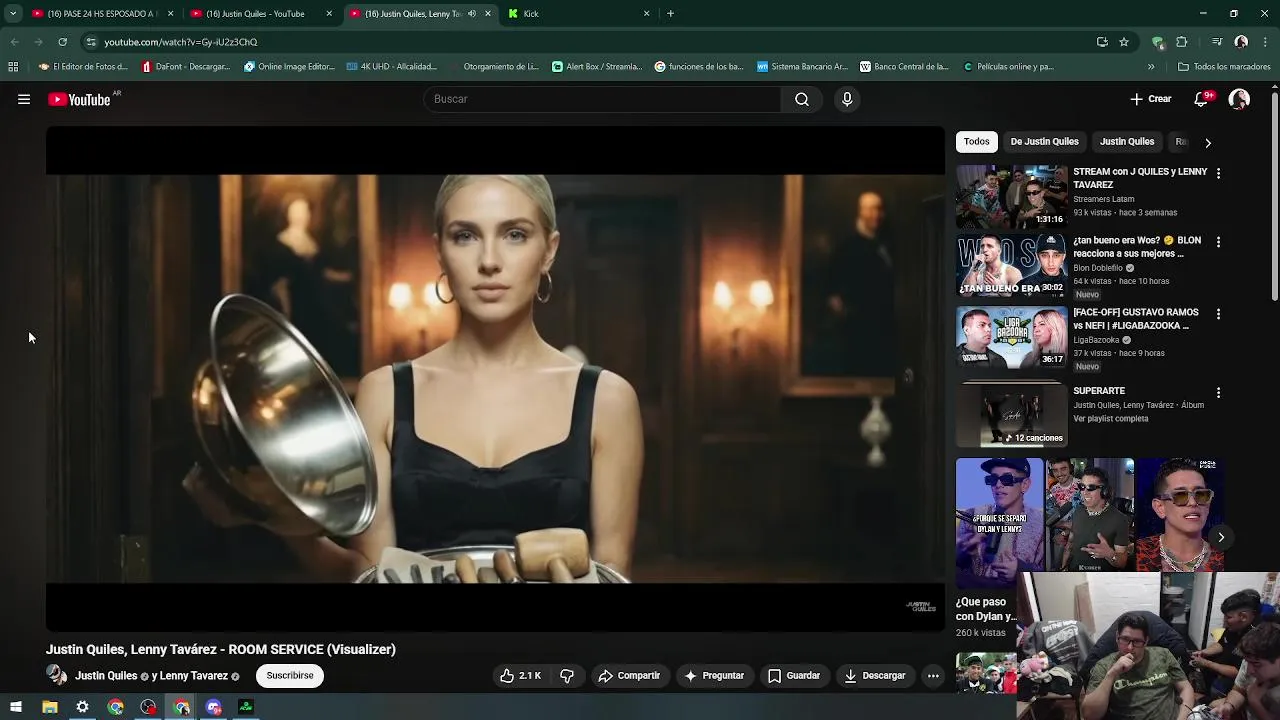Save the video with Guardar
Screen dimensions: 1280x720
[794, 676]
